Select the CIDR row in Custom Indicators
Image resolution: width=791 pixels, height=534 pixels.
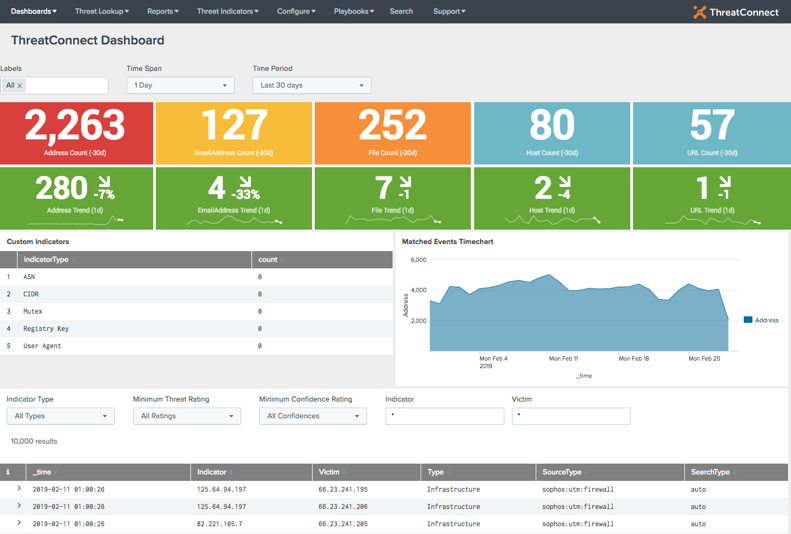(x=196, y=294)
